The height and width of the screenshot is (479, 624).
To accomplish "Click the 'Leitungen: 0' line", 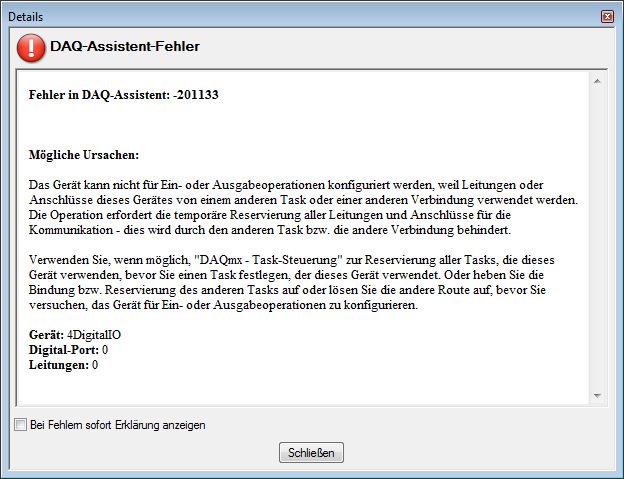I will (63, 365).
